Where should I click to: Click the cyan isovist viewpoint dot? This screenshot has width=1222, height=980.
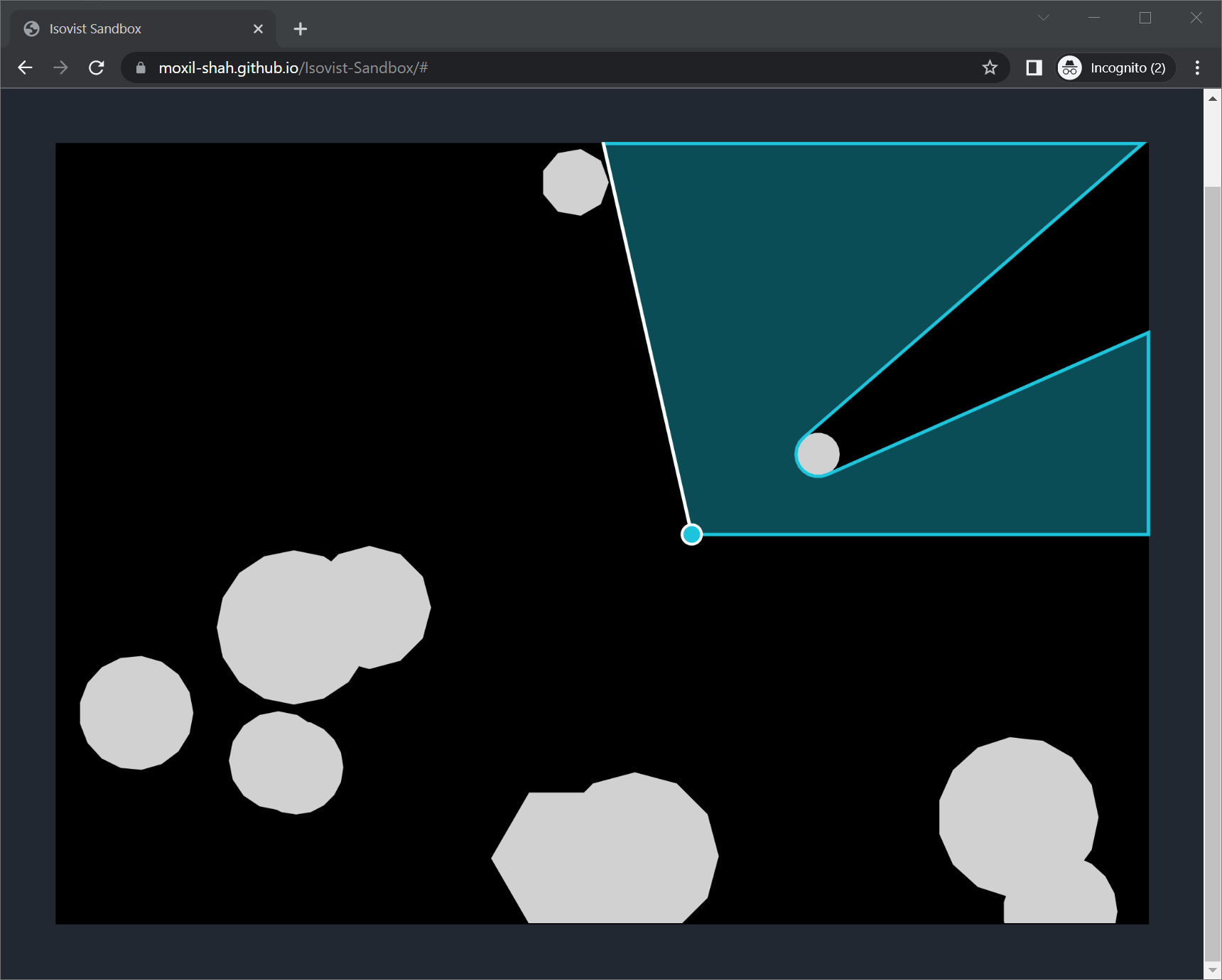691,534
